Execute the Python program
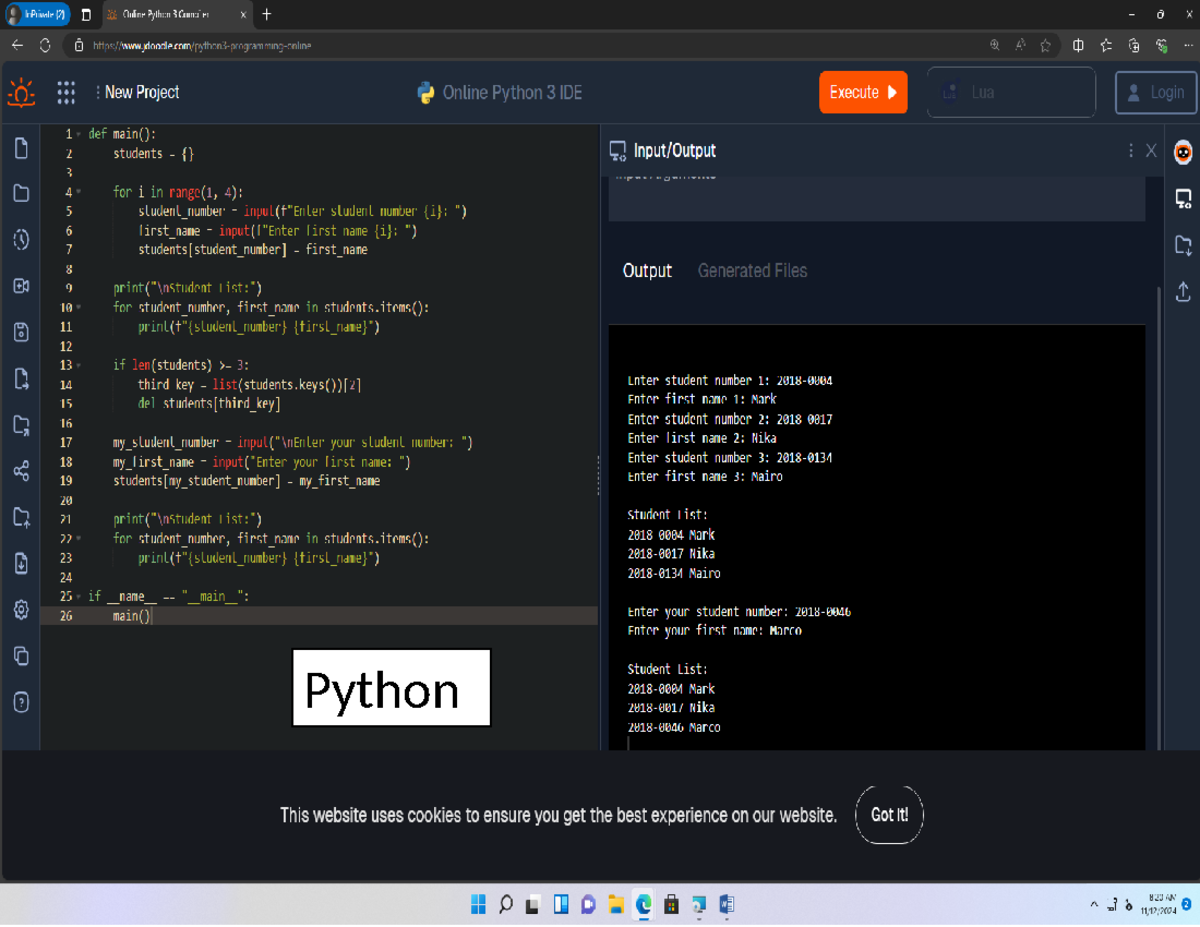The image size is (1200, 927). pyautogui.click(x=862, y=92)
